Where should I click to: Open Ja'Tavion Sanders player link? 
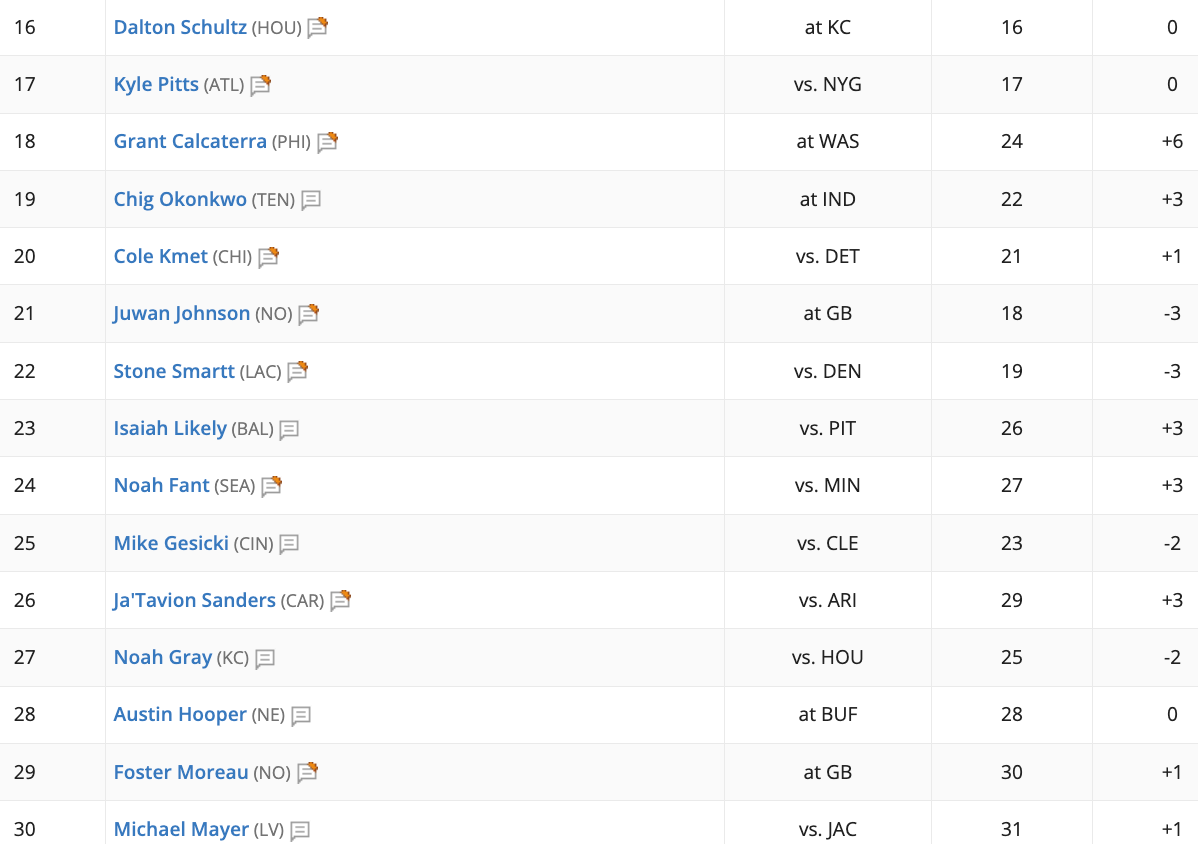194,600
